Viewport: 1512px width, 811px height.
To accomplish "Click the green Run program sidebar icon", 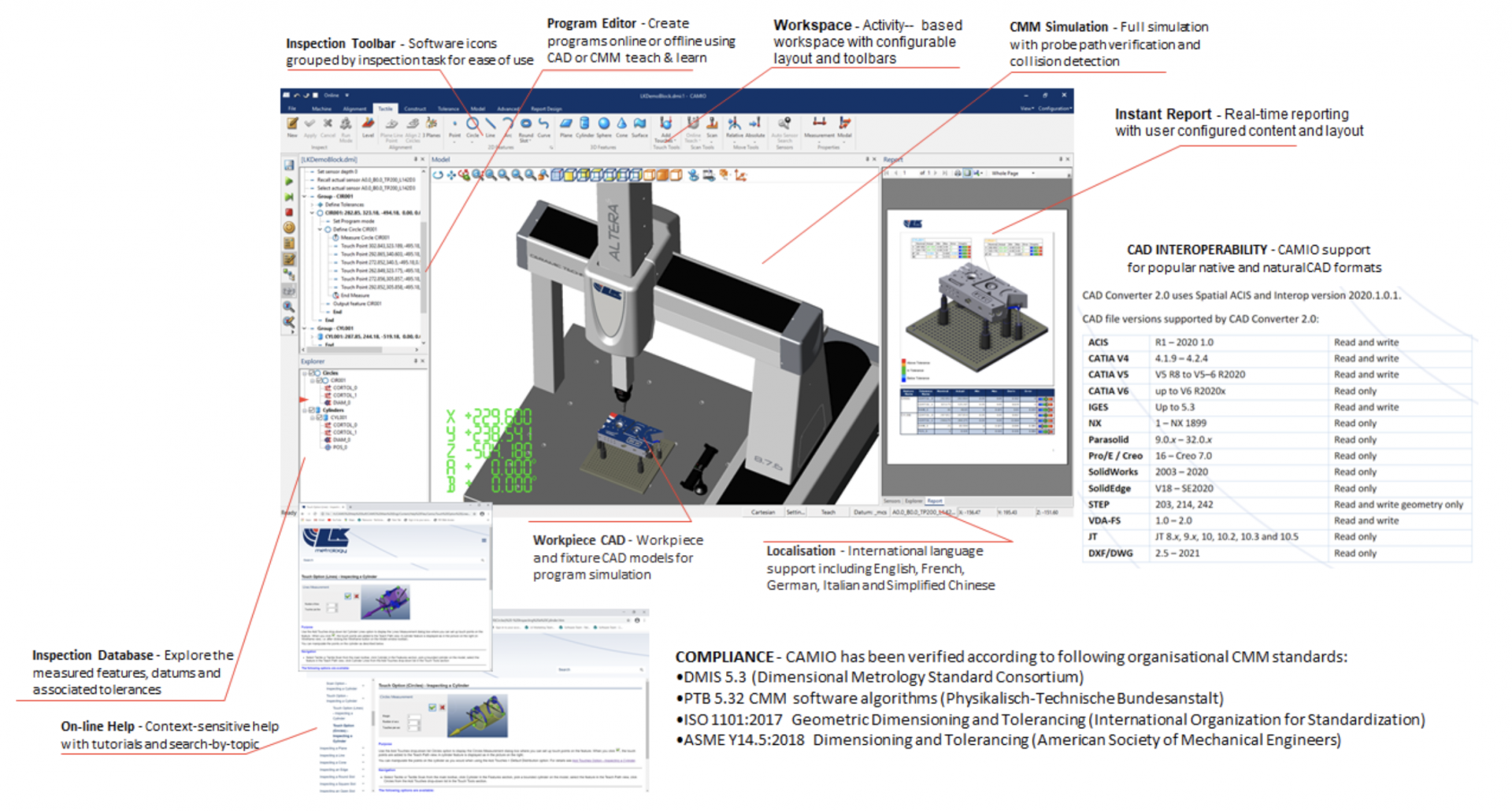I will click(289, 181).
